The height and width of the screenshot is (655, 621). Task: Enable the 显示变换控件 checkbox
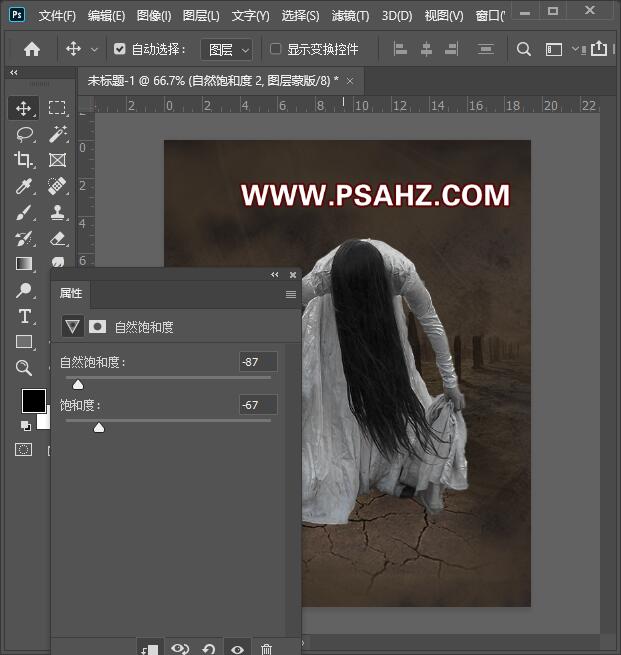pyautogui.click(x=275, y=49)
